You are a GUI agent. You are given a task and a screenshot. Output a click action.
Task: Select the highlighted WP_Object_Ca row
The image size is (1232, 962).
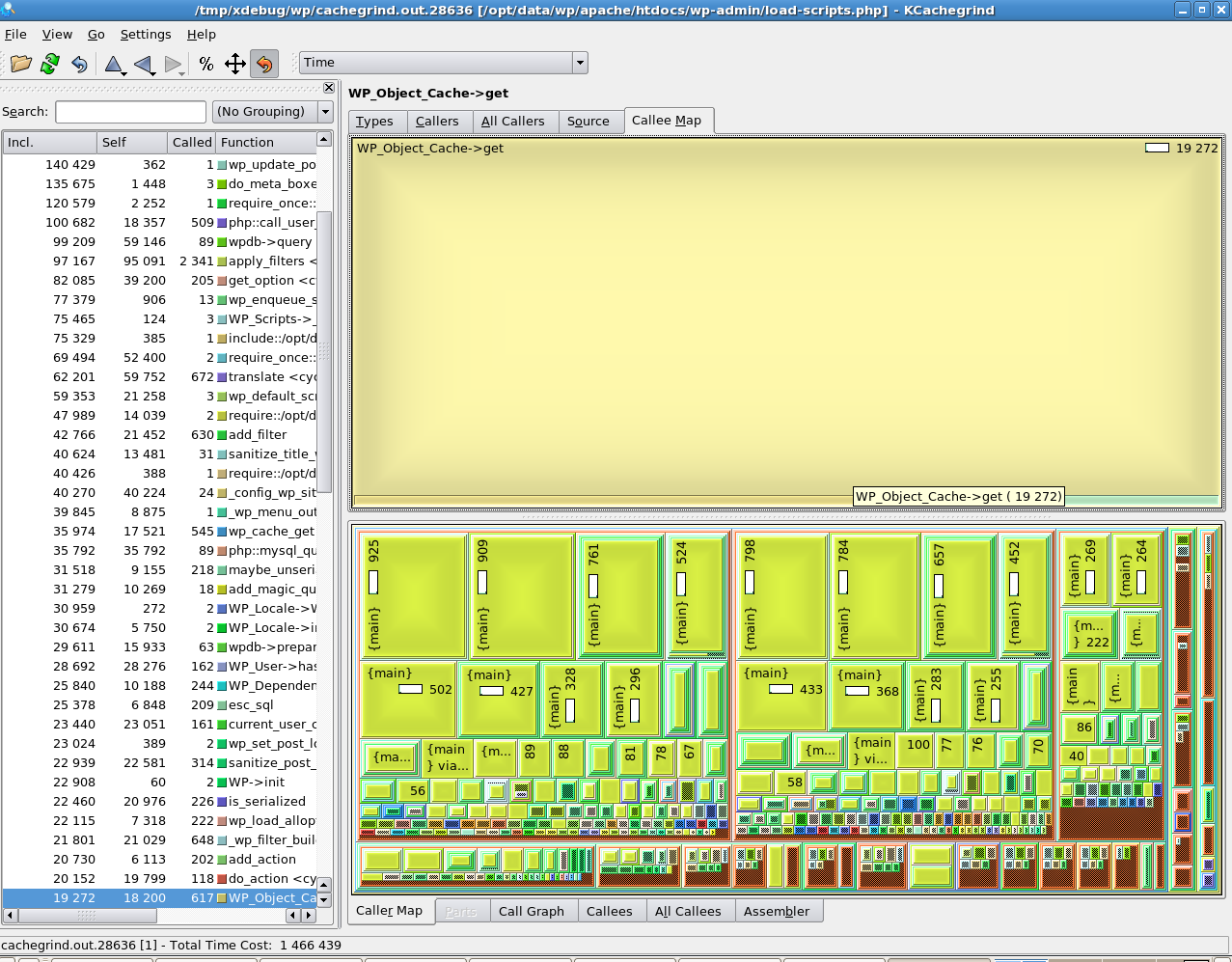(x=160, y=898)
